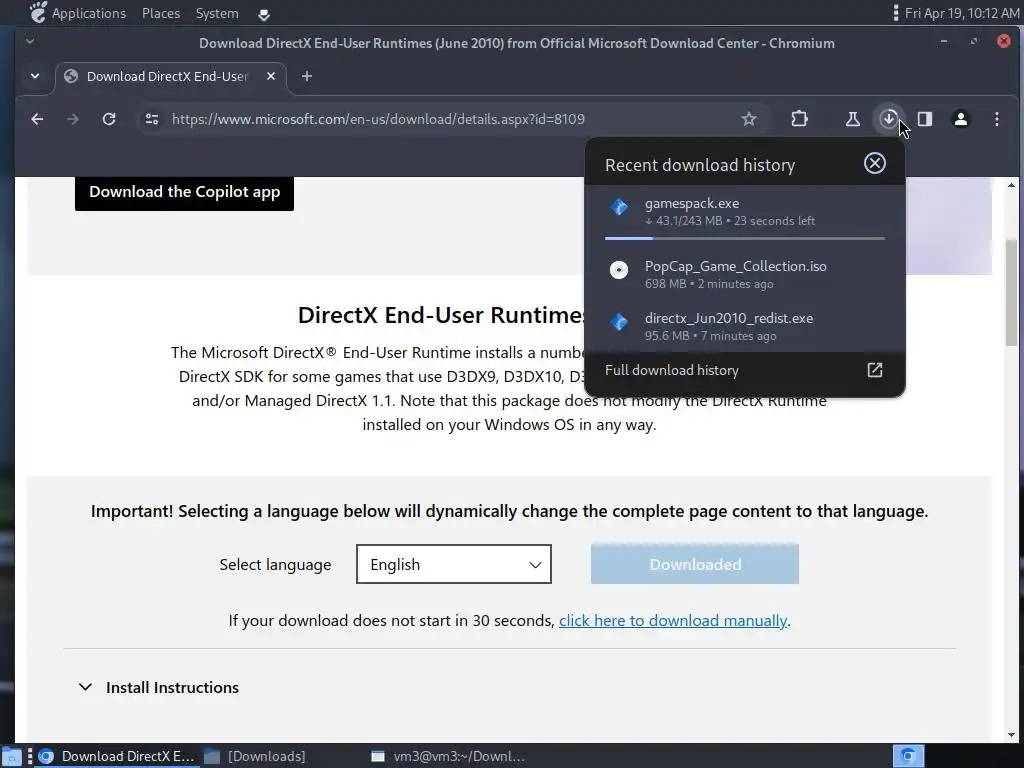This screenshot has height=768, width=1024.
Task: Click Download the Copilot app button
Action: [184, 193]
